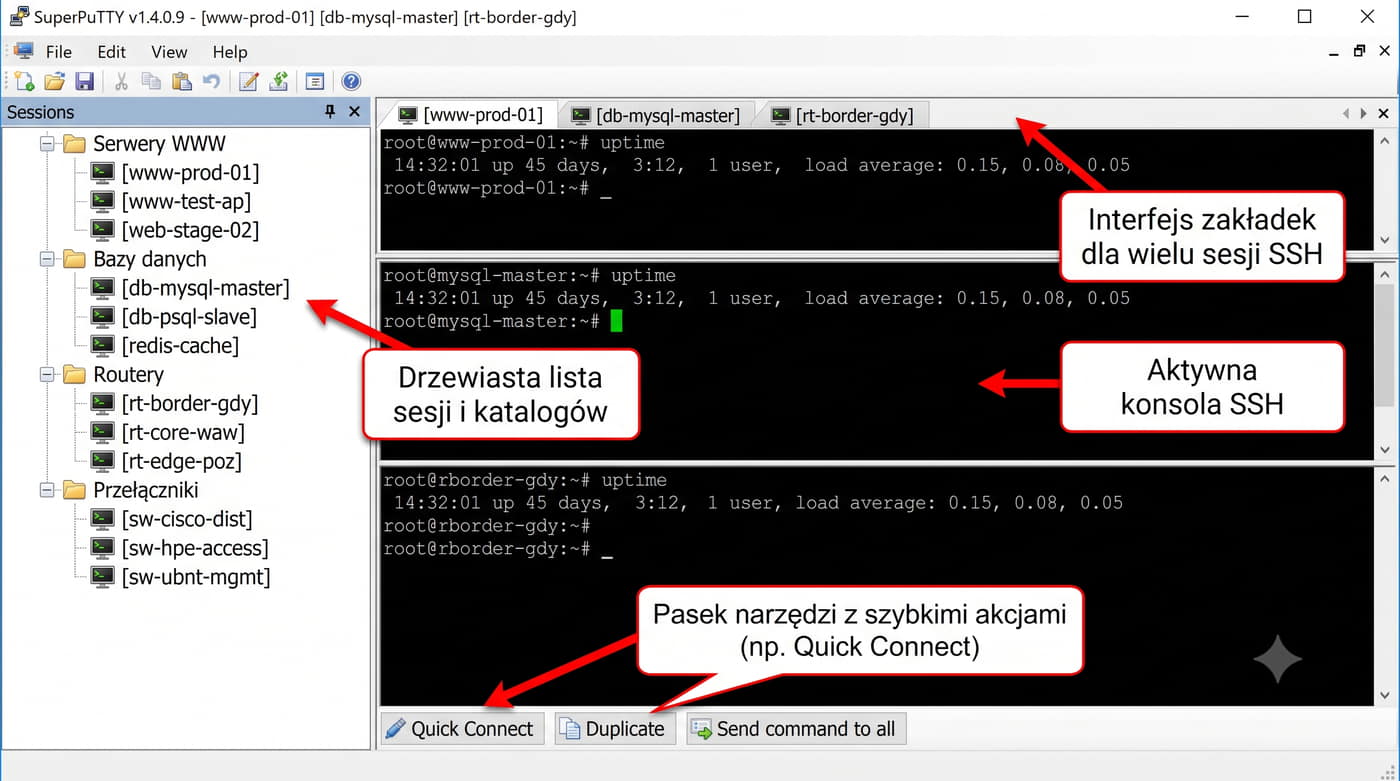Click the Edit pencil toolbar icon
This screenshot has width=1400, height=781.
(249, 82)
